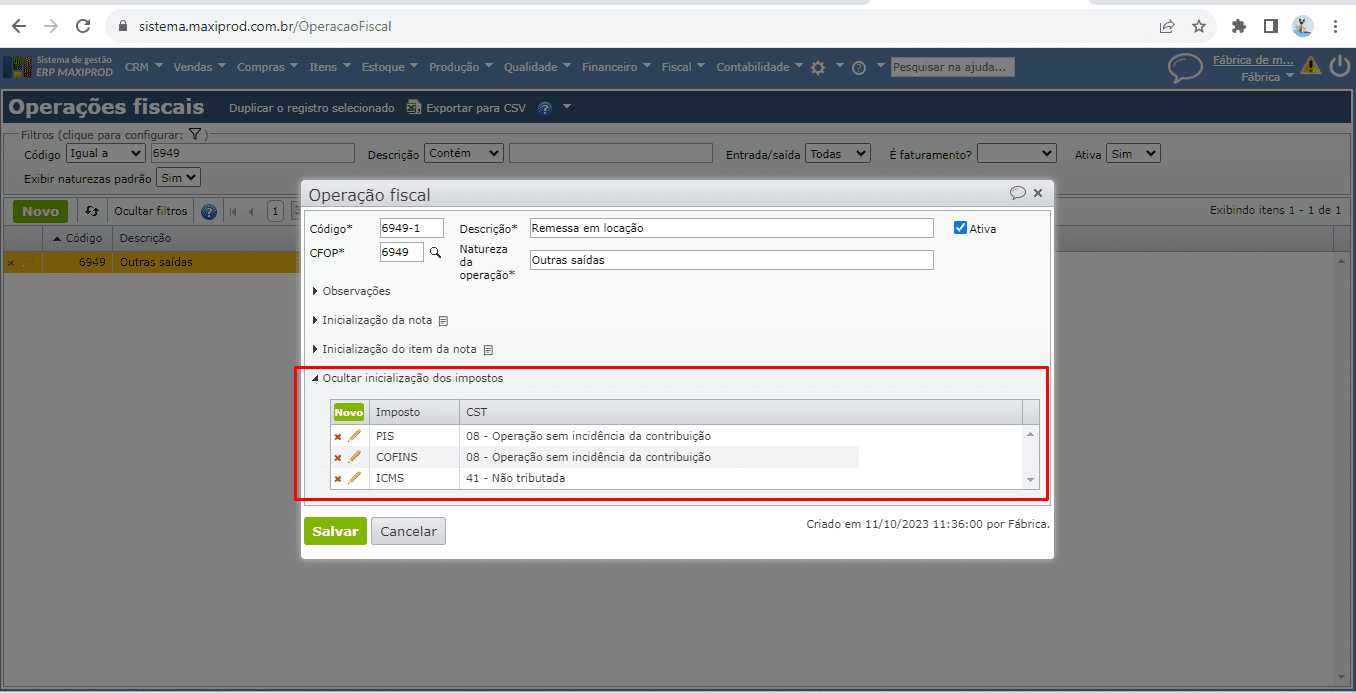Open the Contabilidade menu

coord(760,67)
